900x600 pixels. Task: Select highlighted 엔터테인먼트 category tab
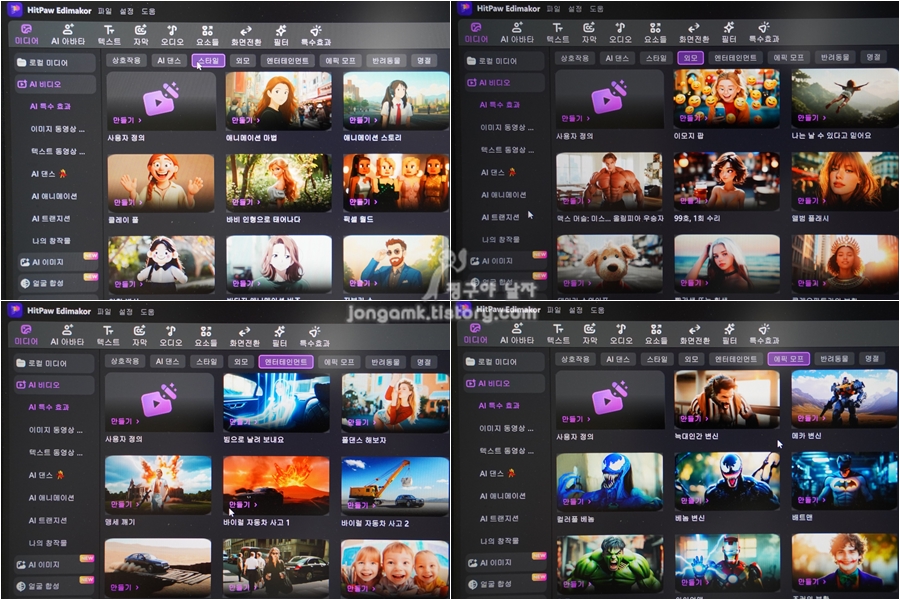tap(286, 362)
